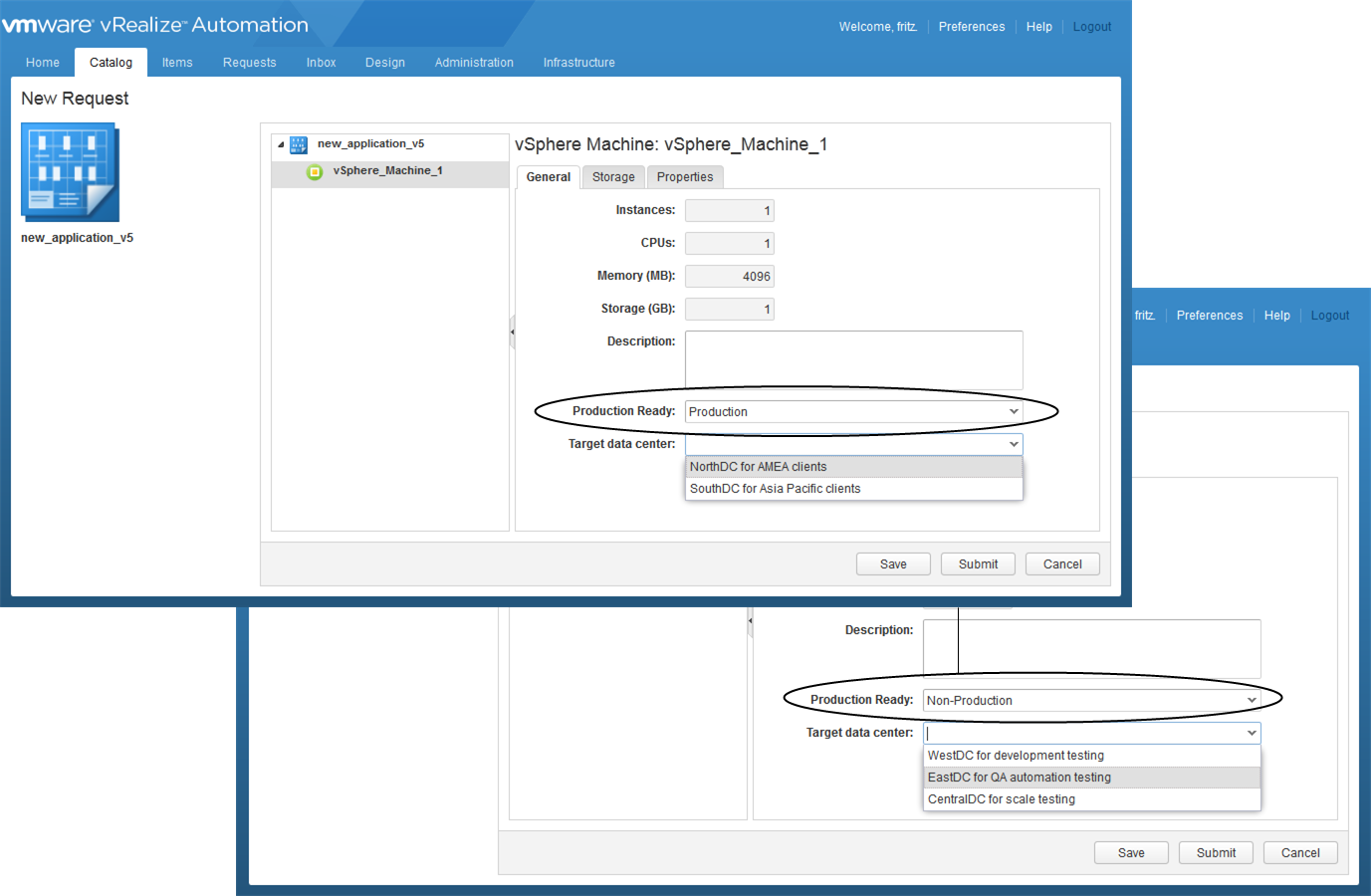The height and width of the screenshot is (896, 1371).
Task: Click the new_application_v5 blueprint tree icon
Action: [x=299, y=144]
